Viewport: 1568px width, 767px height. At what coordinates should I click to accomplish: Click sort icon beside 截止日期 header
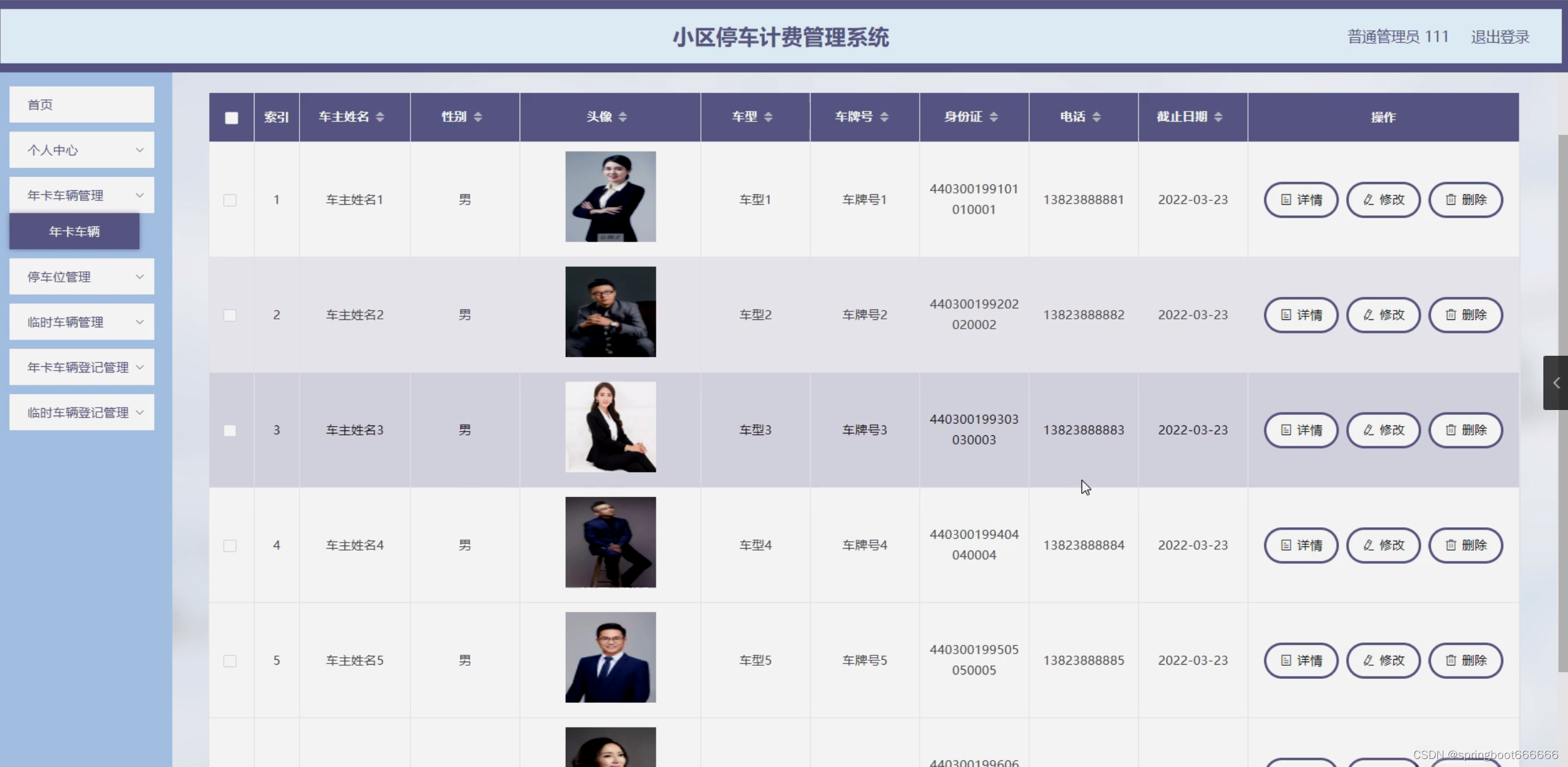(1218, 117)
